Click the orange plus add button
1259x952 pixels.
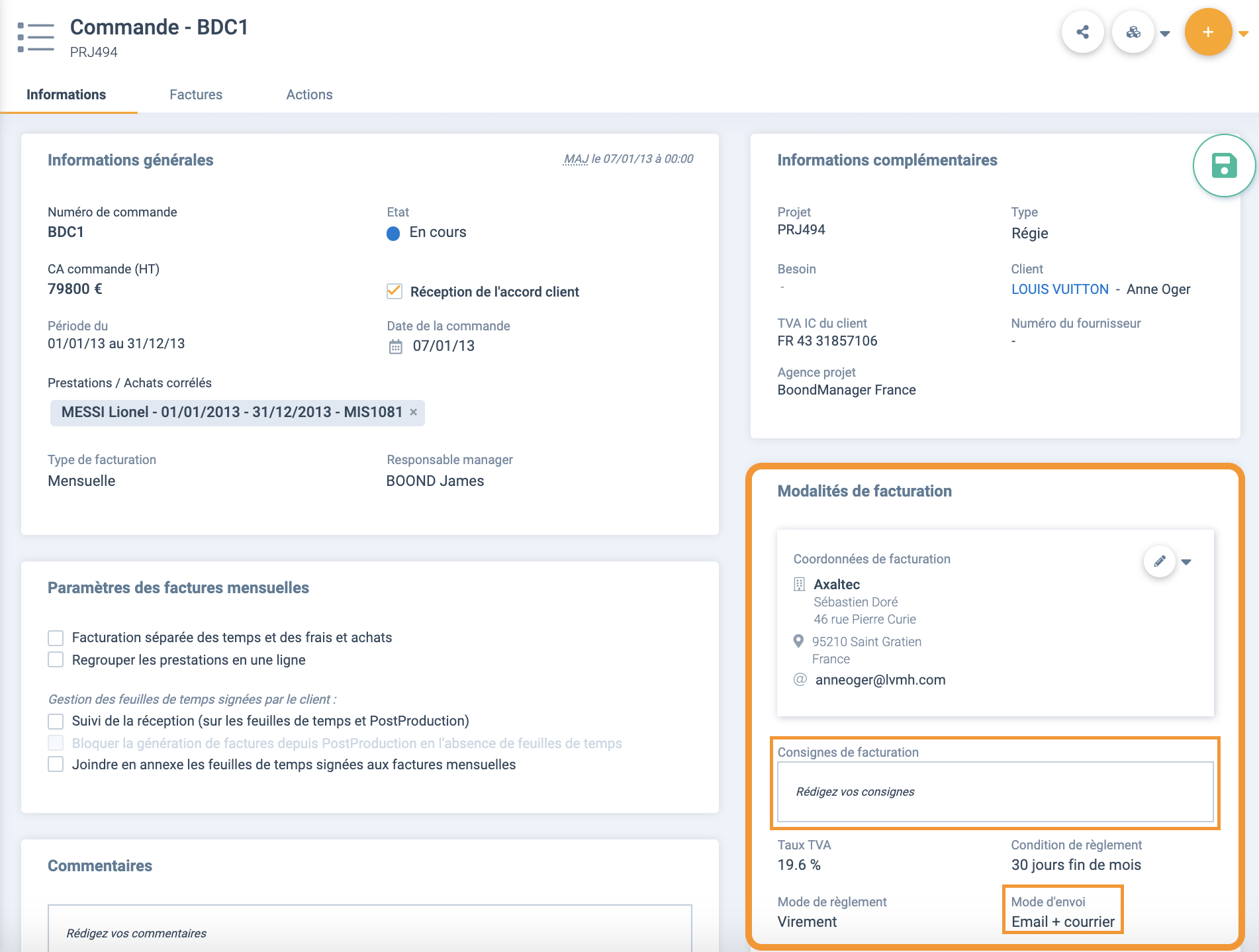[x=1208, y=32]
